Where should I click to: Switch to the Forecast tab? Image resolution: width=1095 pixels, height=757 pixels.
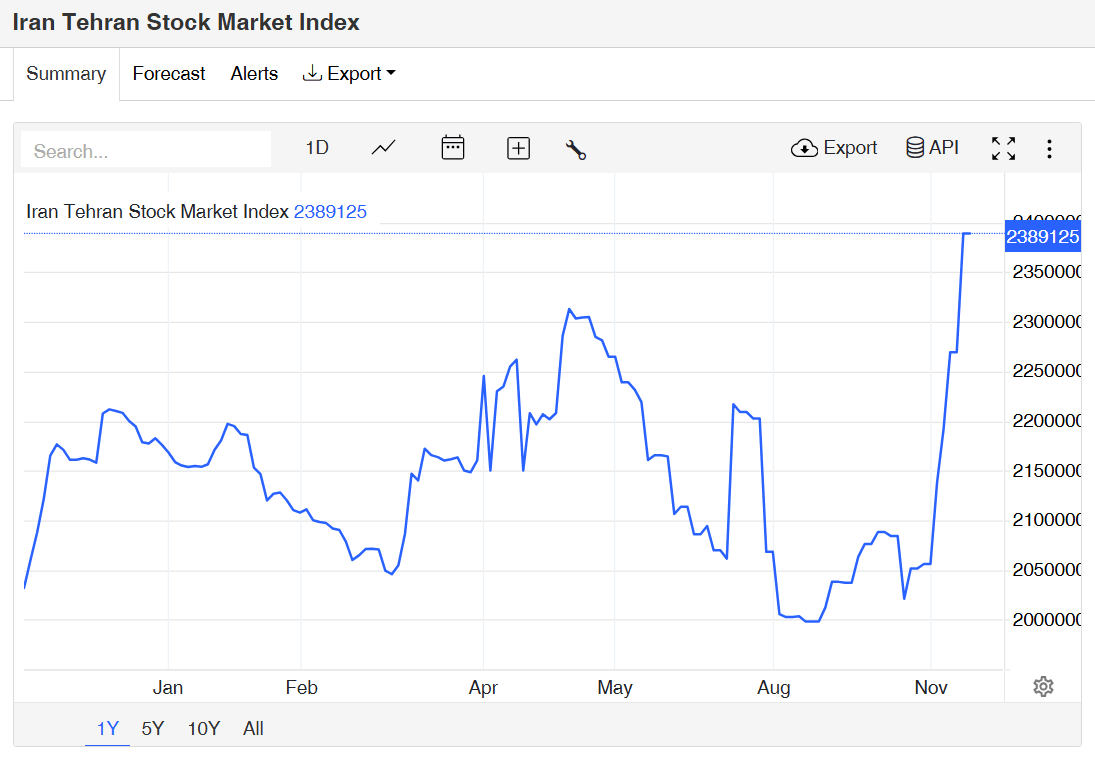(169, 74)
